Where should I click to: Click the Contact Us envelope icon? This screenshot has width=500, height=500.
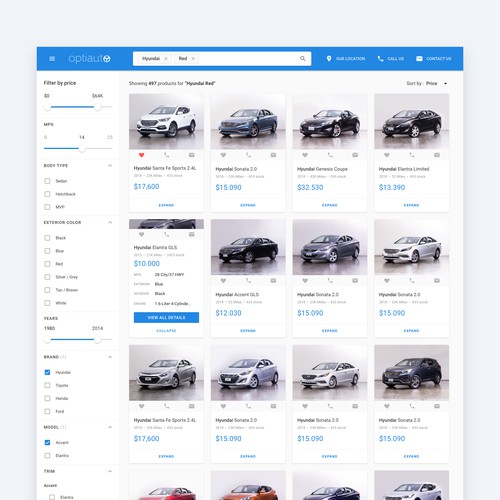[419, 59]
